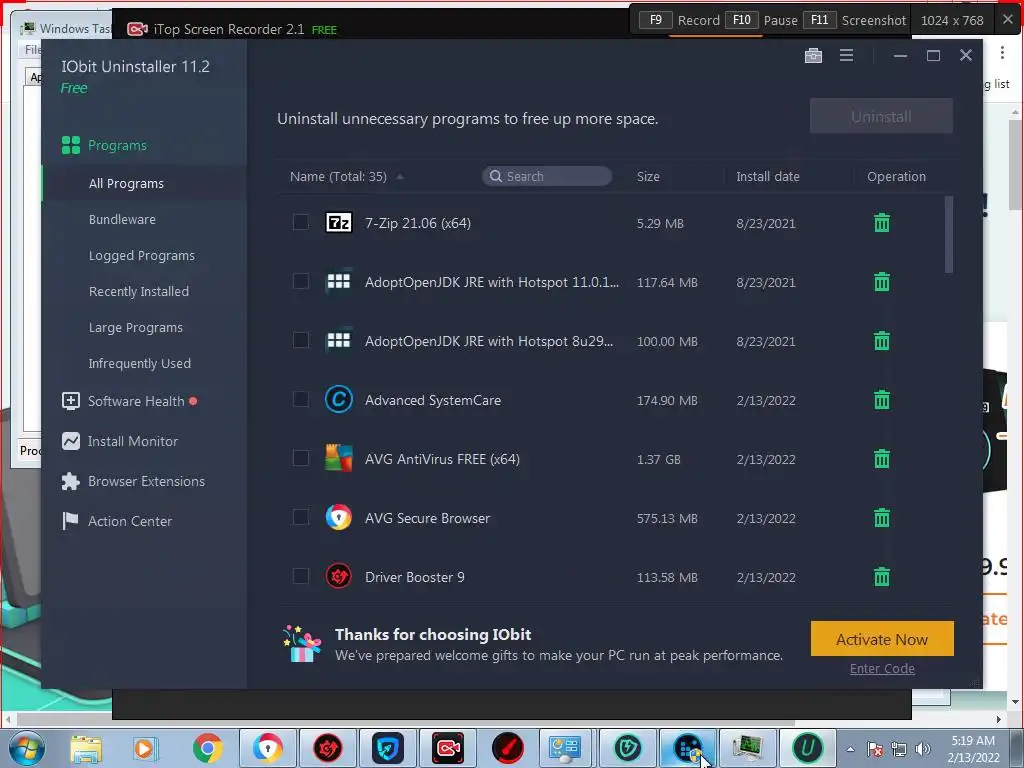The height and width of the screenshot is (768, 1024).
Task: Open Windows Explorer from the taskbar
Action: [x=86, y=748]
